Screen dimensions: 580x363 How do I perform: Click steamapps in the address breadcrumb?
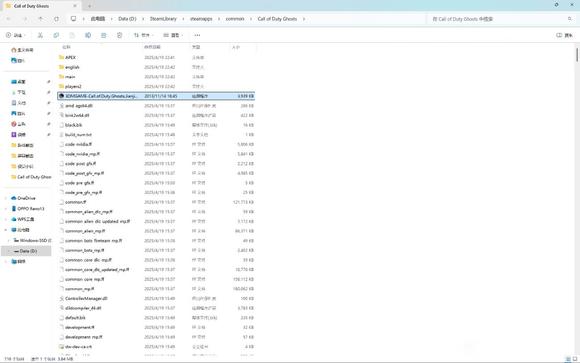click(201, 19)
